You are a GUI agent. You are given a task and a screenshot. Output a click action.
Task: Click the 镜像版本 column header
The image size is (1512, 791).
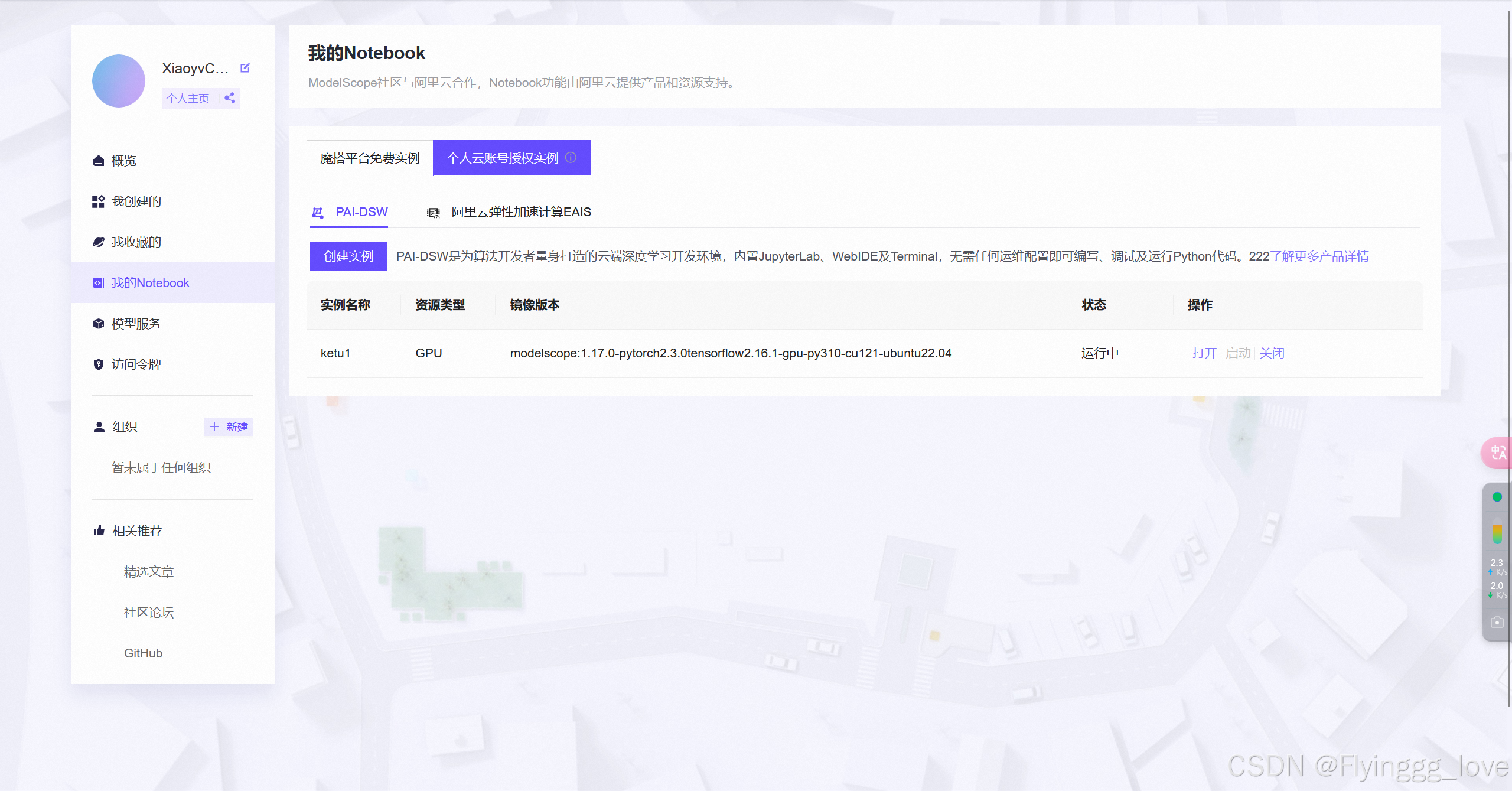pos(535,305)
